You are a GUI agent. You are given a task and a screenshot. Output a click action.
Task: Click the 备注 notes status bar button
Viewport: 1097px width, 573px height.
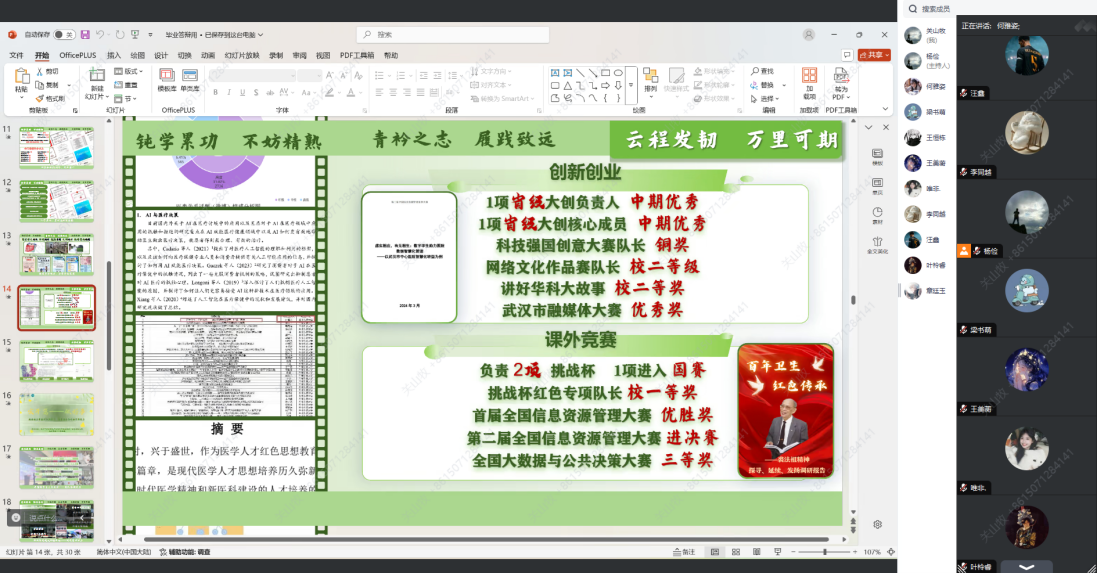click(685, 552)
